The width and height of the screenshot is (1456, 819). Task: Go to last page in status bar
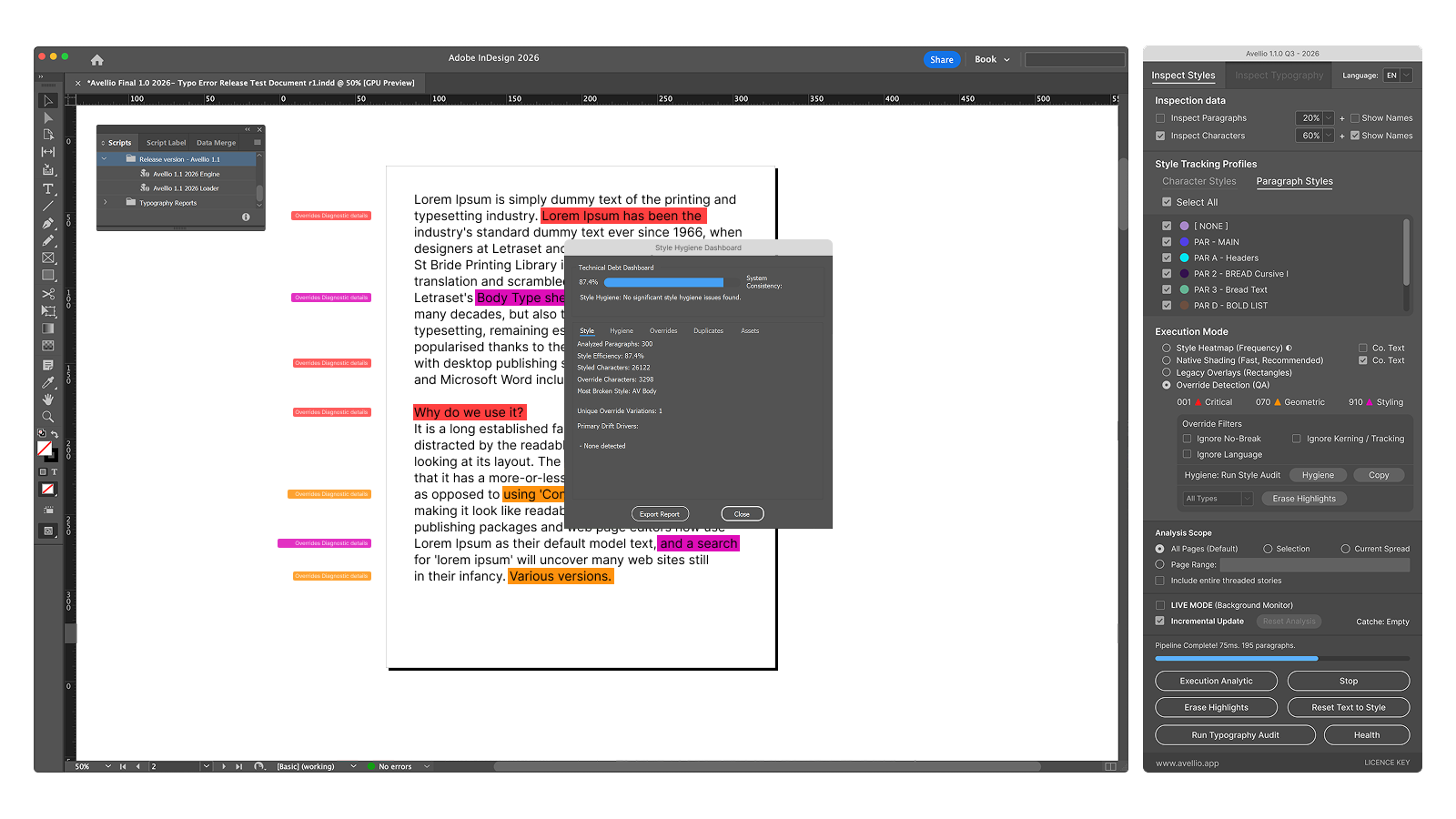239,766
